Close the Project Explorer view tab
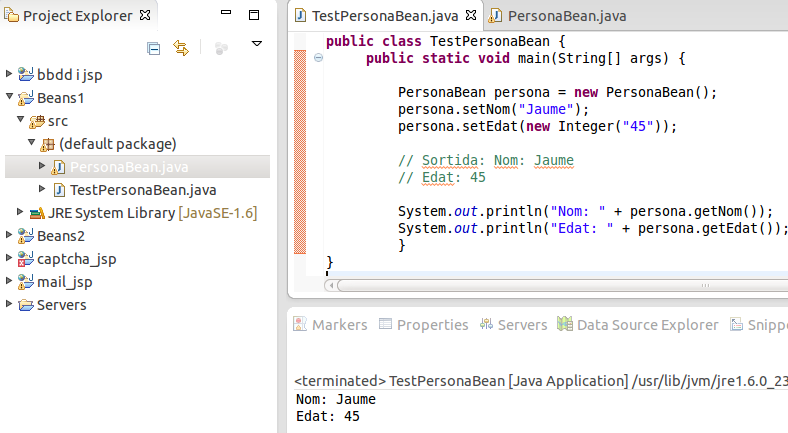Viewport: 788px width, 433px height. tap(144, 16)
